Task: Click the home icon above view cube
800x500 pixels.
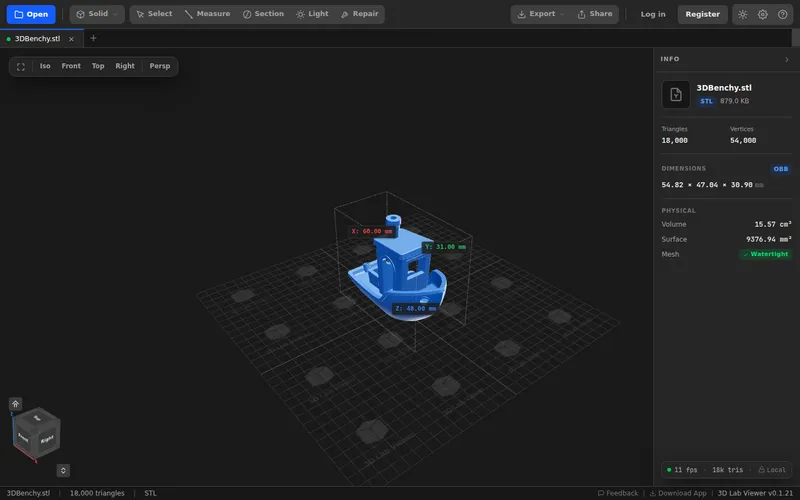Action: tap(15, 404)
